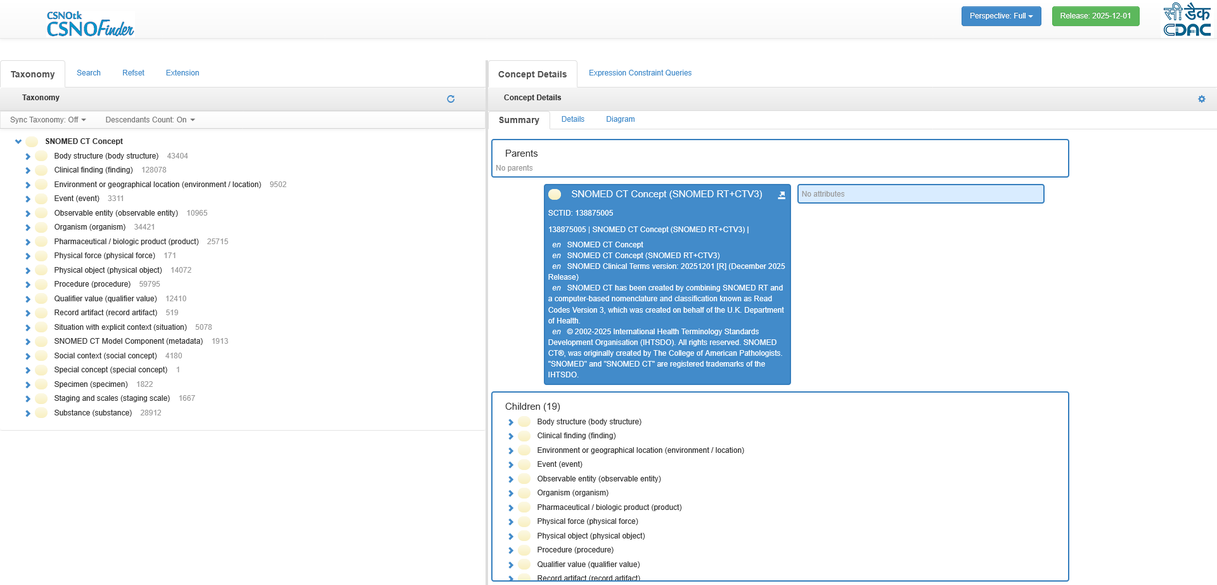1217x585 pixels.
Task: Expand the Body structure taxonomy node
Action: 28,156
